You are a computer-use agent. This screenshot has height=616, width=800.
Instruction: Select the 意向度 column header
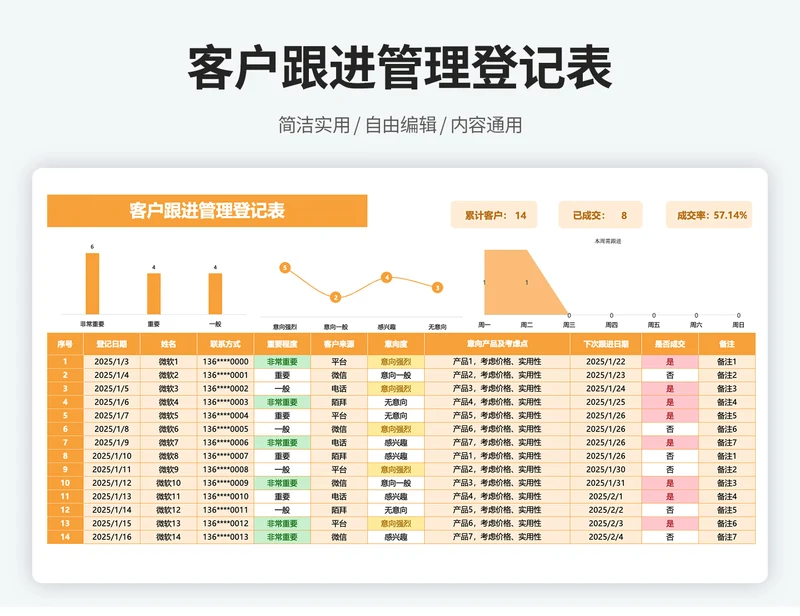396,344
